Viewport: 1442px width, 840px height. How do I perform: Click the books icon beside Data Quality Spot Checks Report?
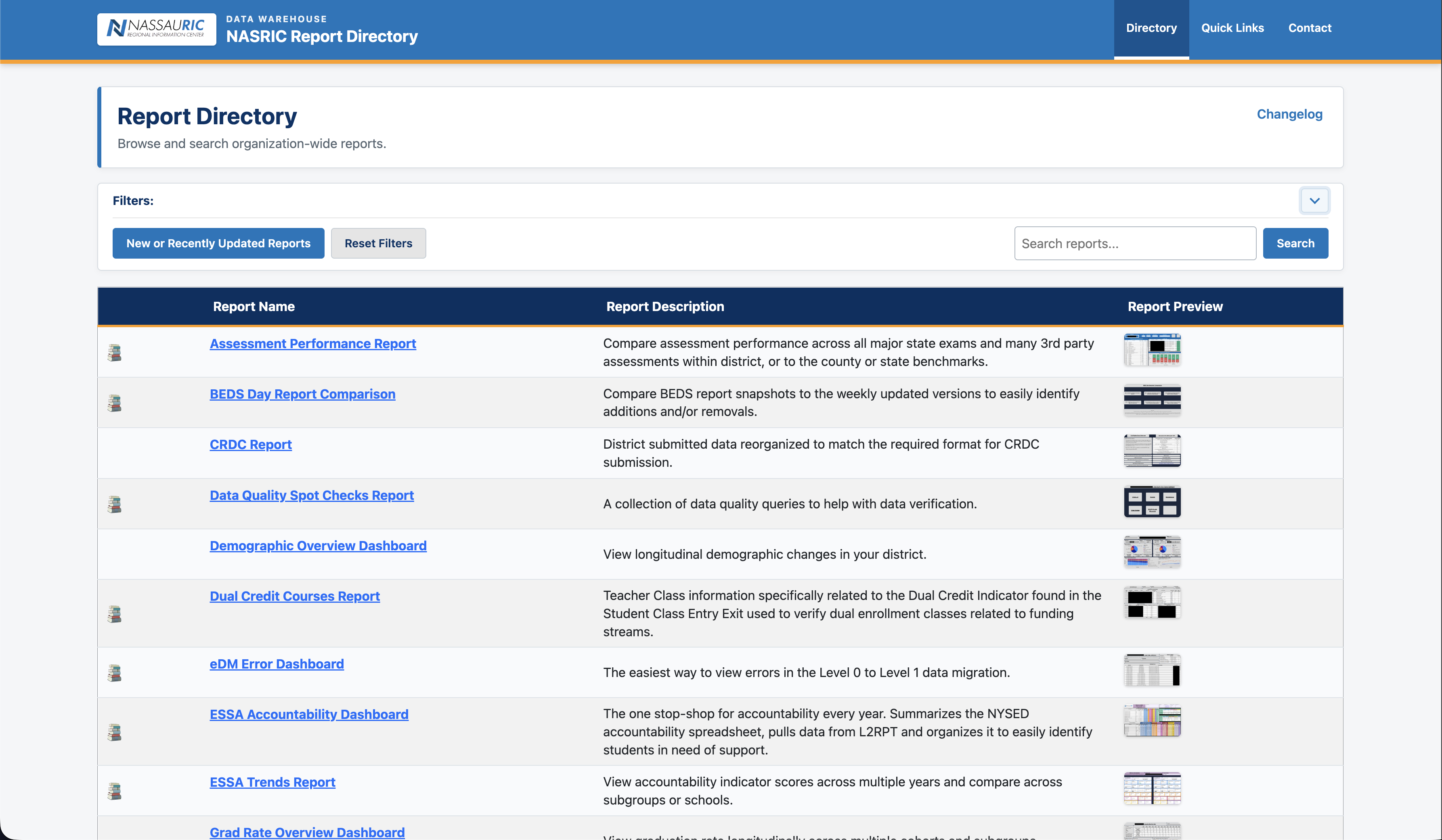pos(114,504)
